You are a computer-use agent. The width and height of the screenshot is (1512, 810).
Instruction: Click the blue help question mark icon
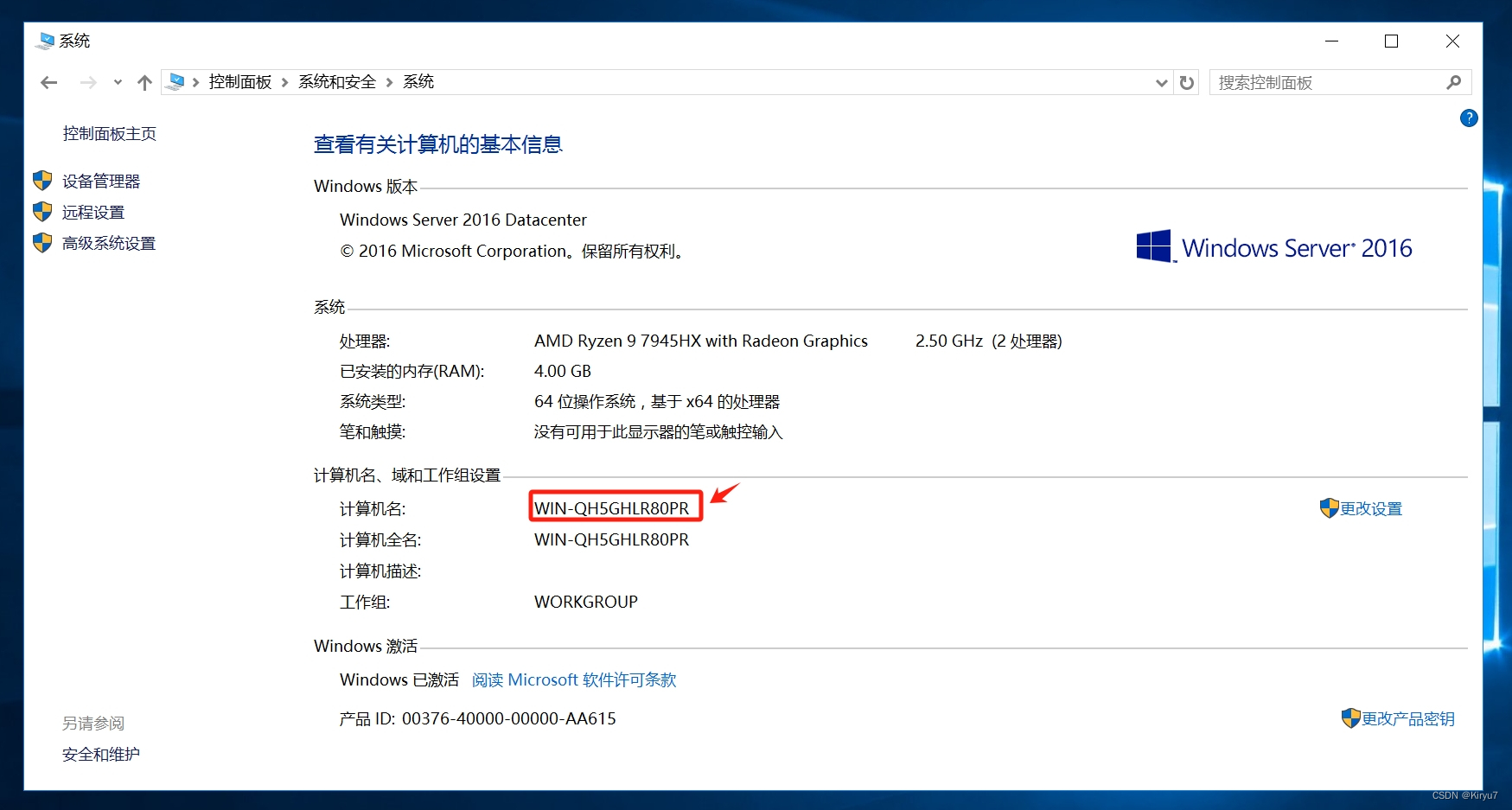(x=1468, y=118)
